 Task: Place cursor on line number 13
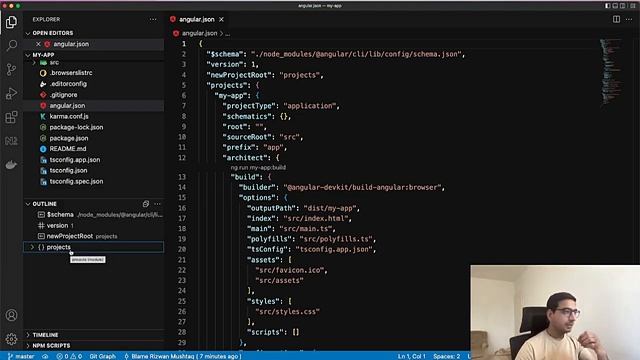point(182,177)
